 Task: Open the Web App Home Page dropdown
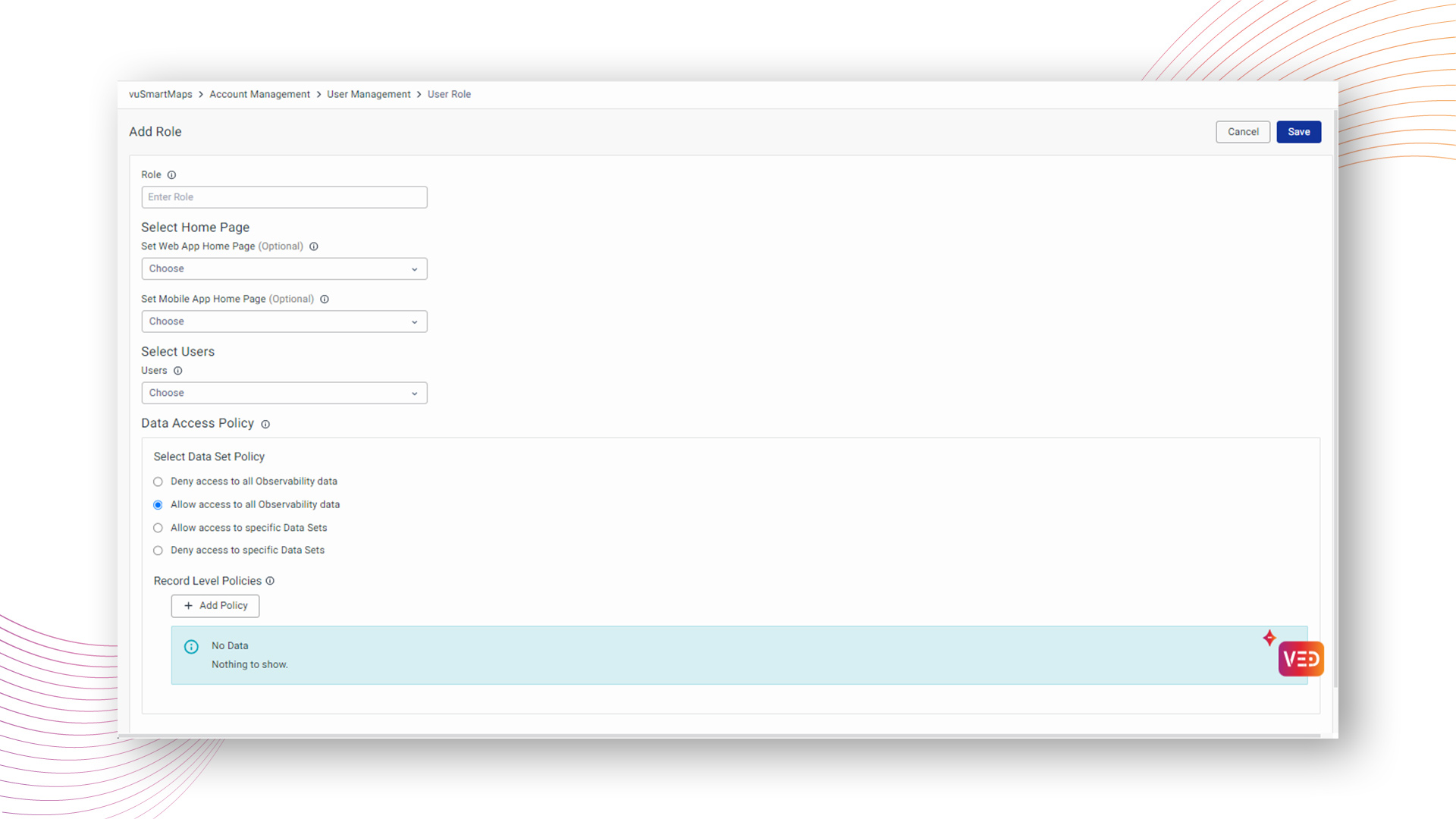[284, 269]
